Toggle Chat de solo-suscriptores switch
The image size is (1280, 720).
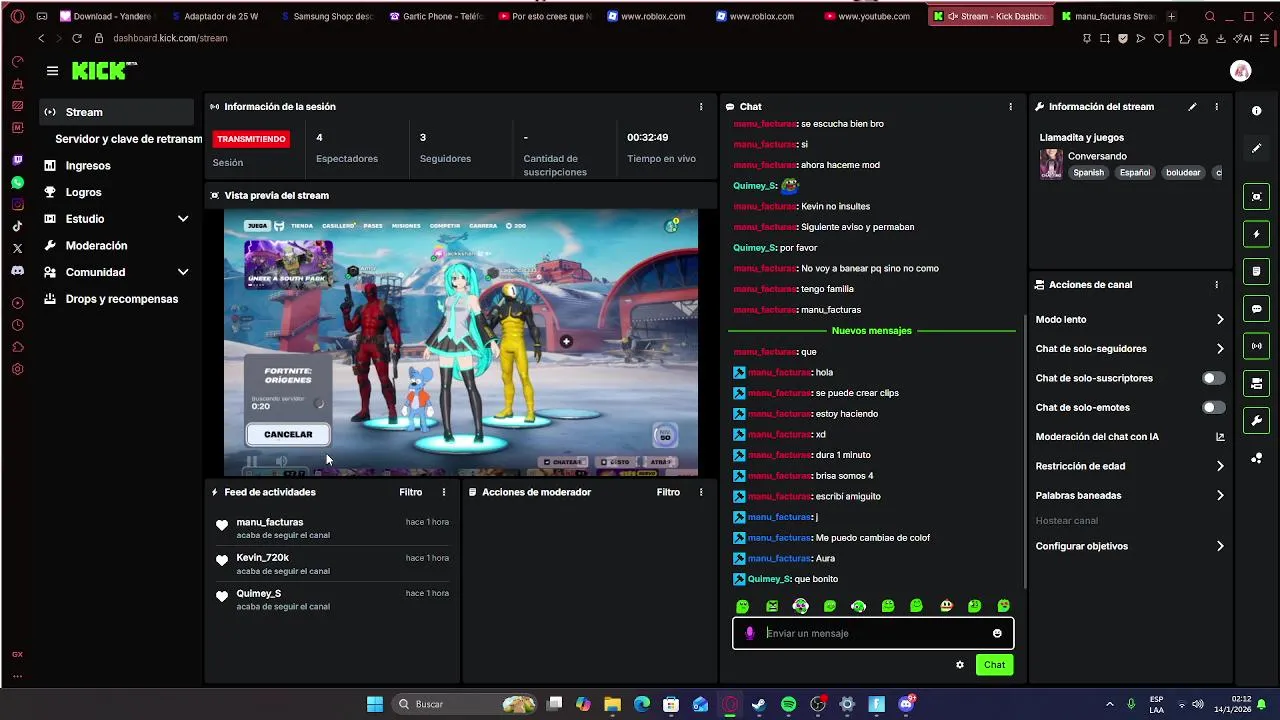tap(1213, 378)
